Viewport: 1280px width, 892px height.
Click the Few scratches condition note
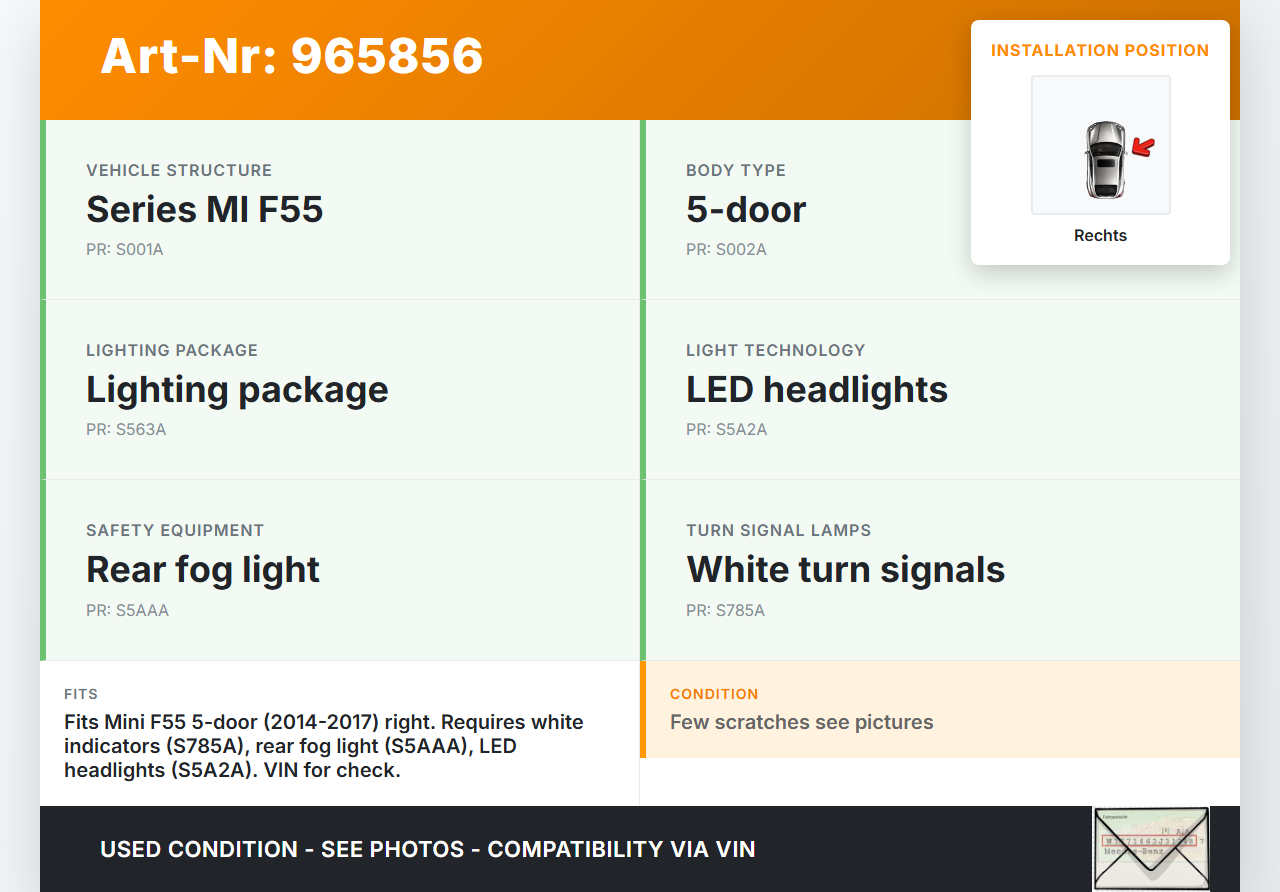tap(801, 722)
